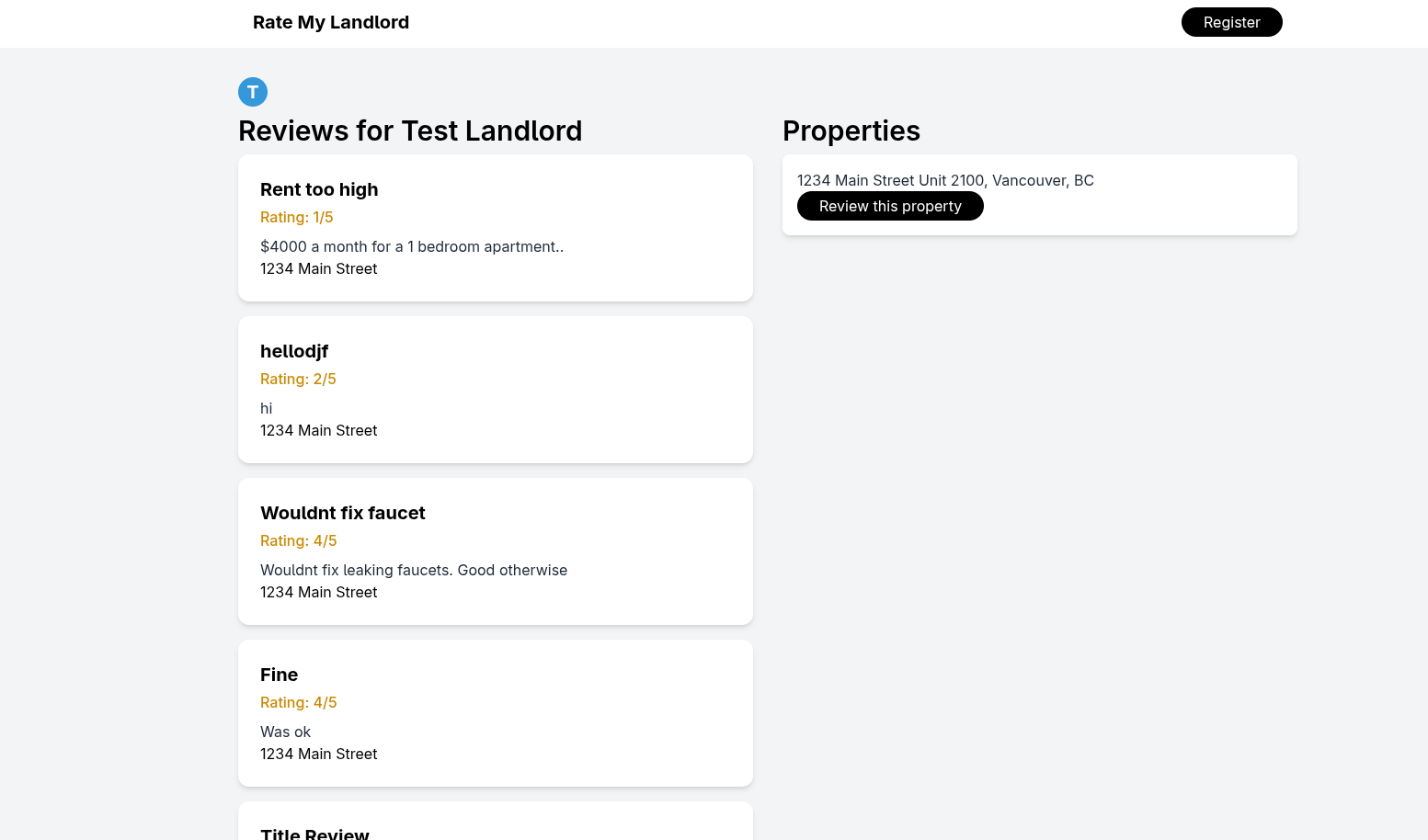
Task: Click the Register button
Action: [1231, 22]
